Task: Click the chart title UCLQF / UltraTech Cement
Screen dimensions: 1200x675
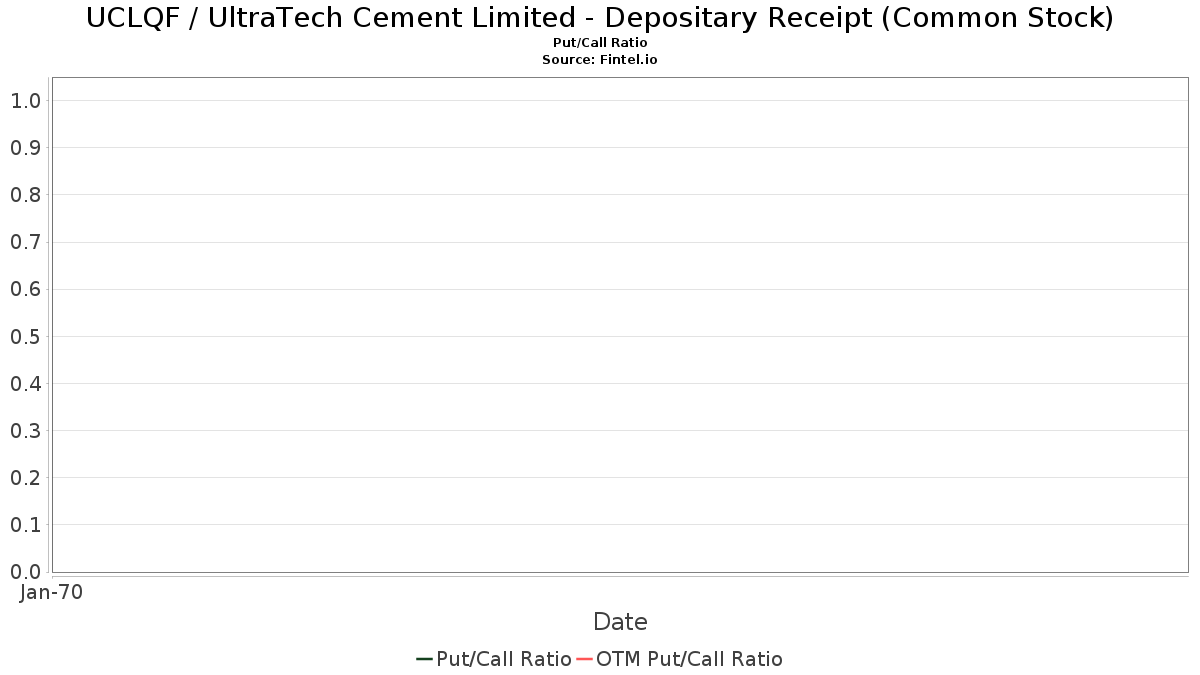Action: click(x=600, y=18)
